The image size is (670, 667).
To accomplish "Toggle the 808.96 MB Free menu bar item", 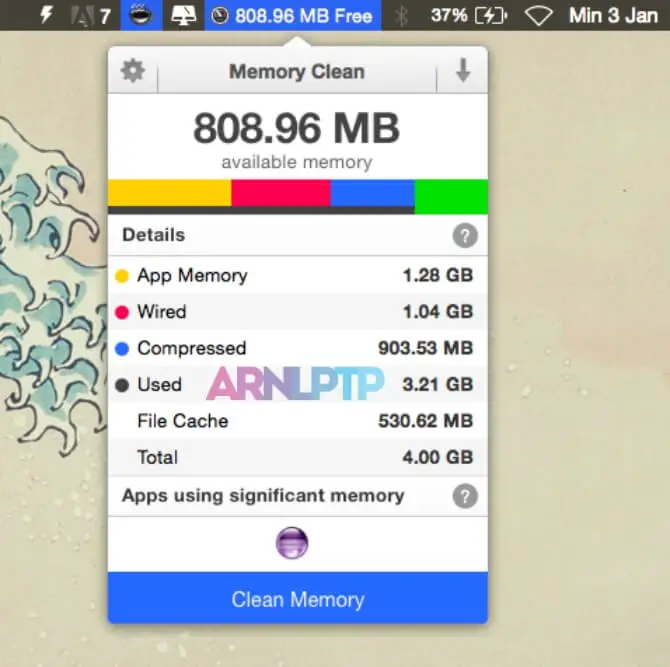I will point(292,16).
